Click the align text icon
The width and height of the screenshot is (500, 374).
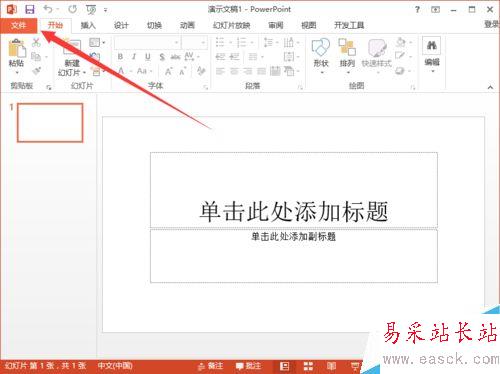pyautogui.click(x=289, y=57)
